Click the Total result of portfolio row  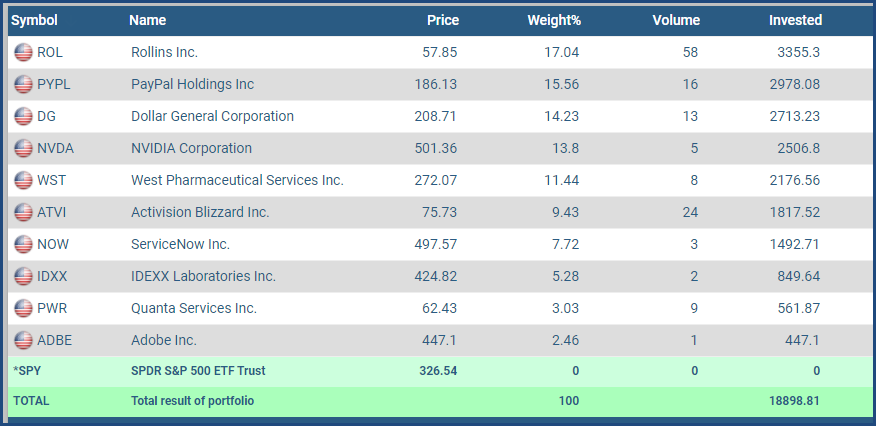192,401
